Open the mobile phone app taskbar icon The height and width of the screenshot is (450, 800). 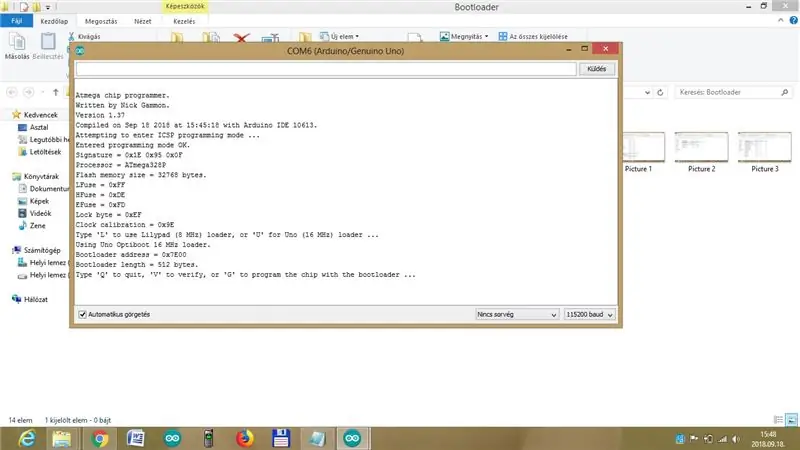point(208,438)
